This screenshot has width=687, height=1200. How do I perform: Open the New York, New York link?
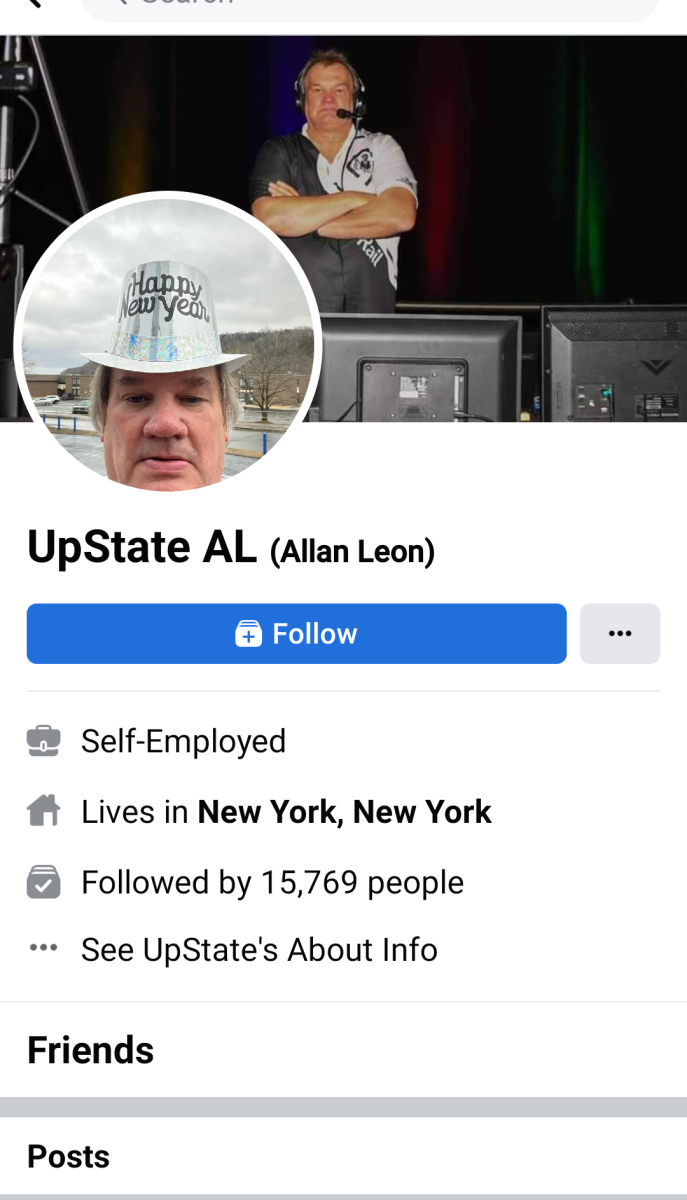click(344, 812)
